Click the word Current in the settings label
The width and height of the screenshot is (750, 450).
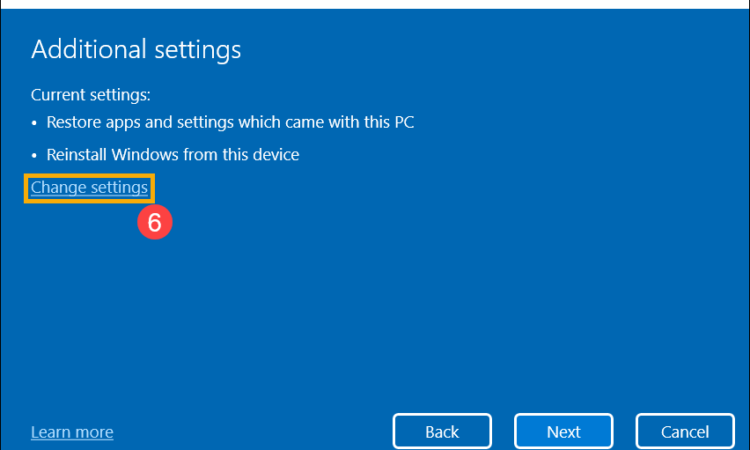pyautogui.click(x=58, y=95)
